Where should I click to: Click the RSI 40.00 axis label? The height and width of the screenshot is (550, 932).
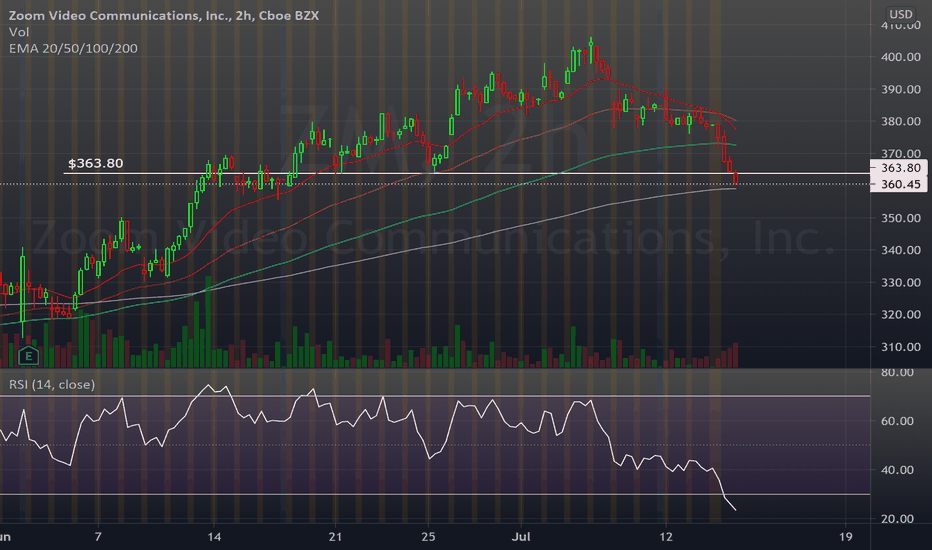(x=897, y=470)
